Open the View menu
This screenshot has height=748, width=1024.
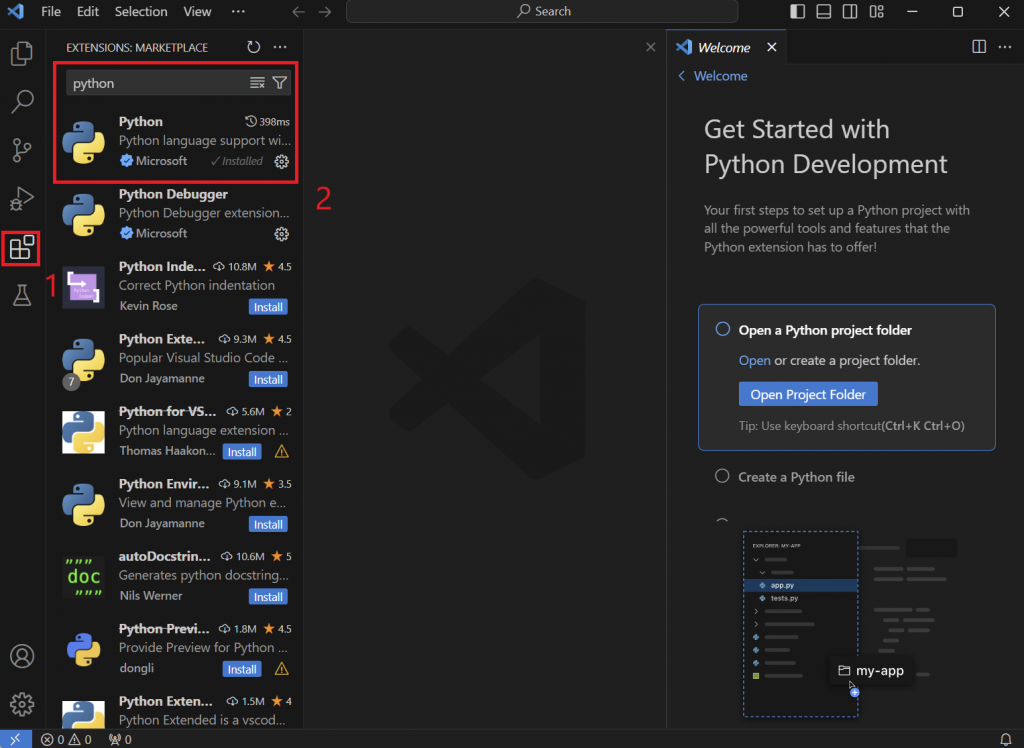coord(197,12)
